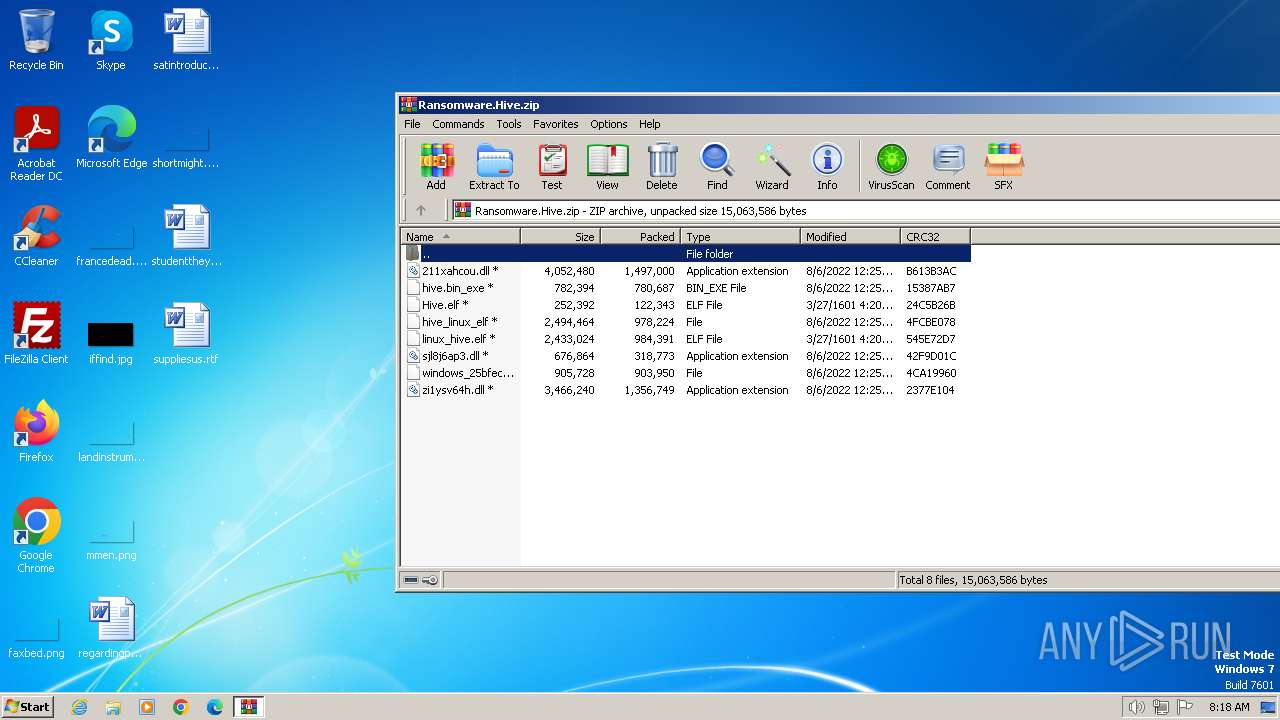
Task: Select file hive_linux_elf
Action: click(x=686, y=322)
